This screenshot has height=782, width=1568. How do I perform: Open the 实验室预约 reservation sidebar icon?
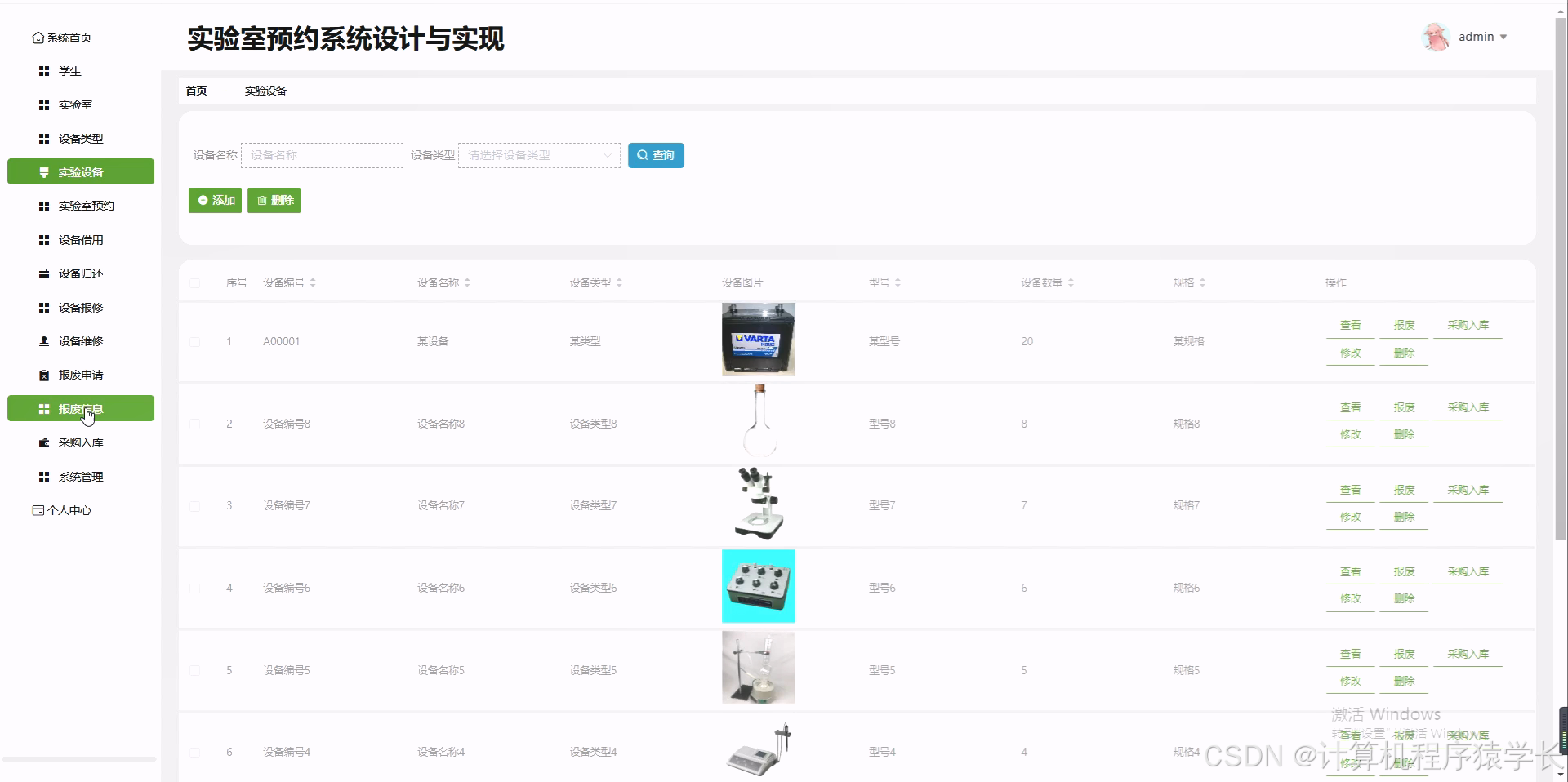tap(45, 206)
